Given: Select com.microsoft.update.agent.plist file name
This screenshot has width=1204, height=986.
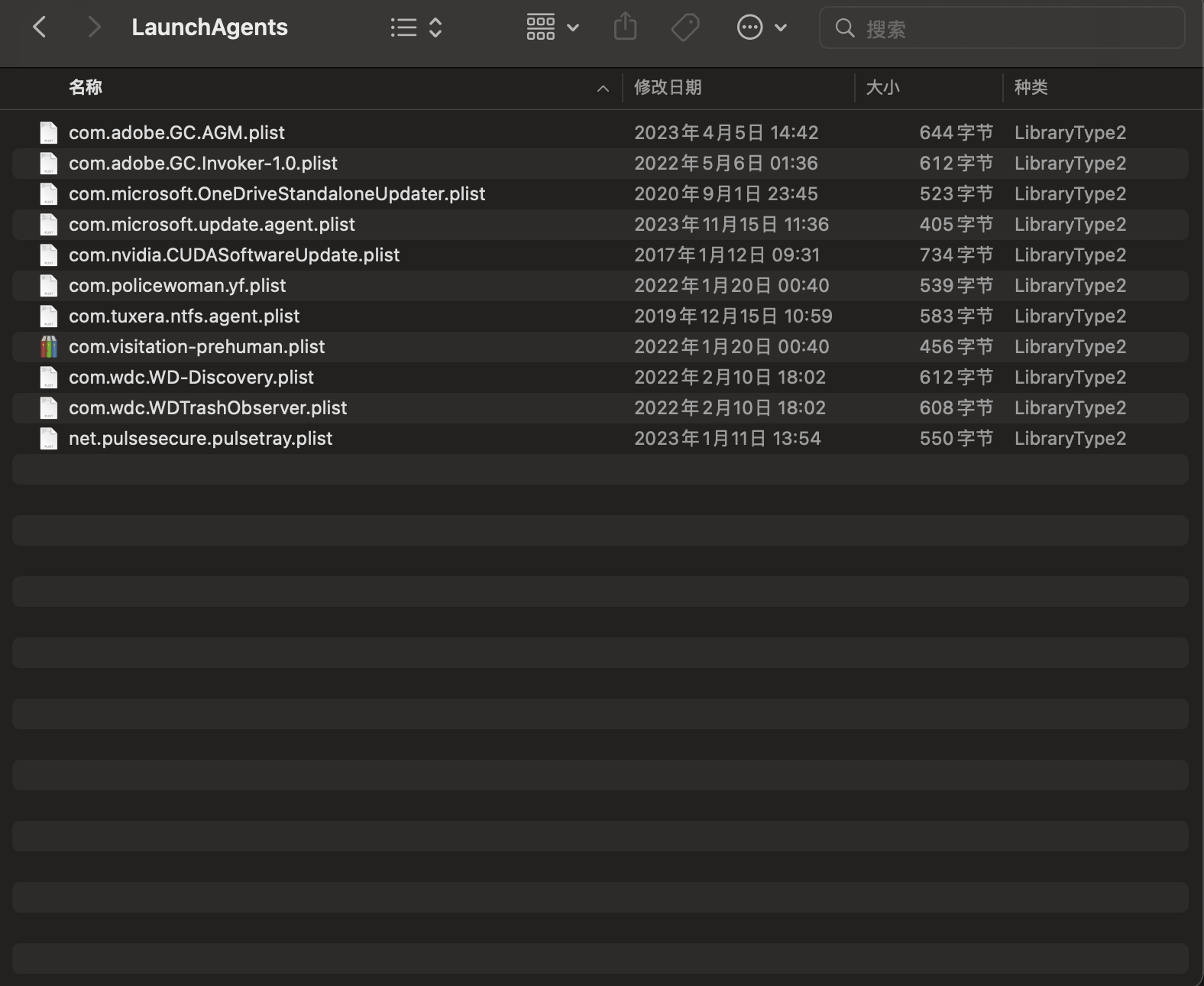Looking at the screenshot, I should click(212, 225).
